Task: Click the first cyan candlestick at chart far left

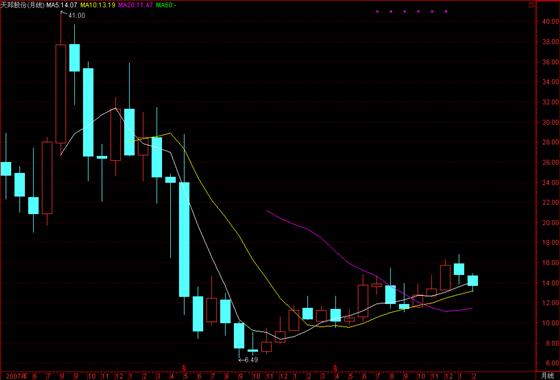Action: [6, 169]
